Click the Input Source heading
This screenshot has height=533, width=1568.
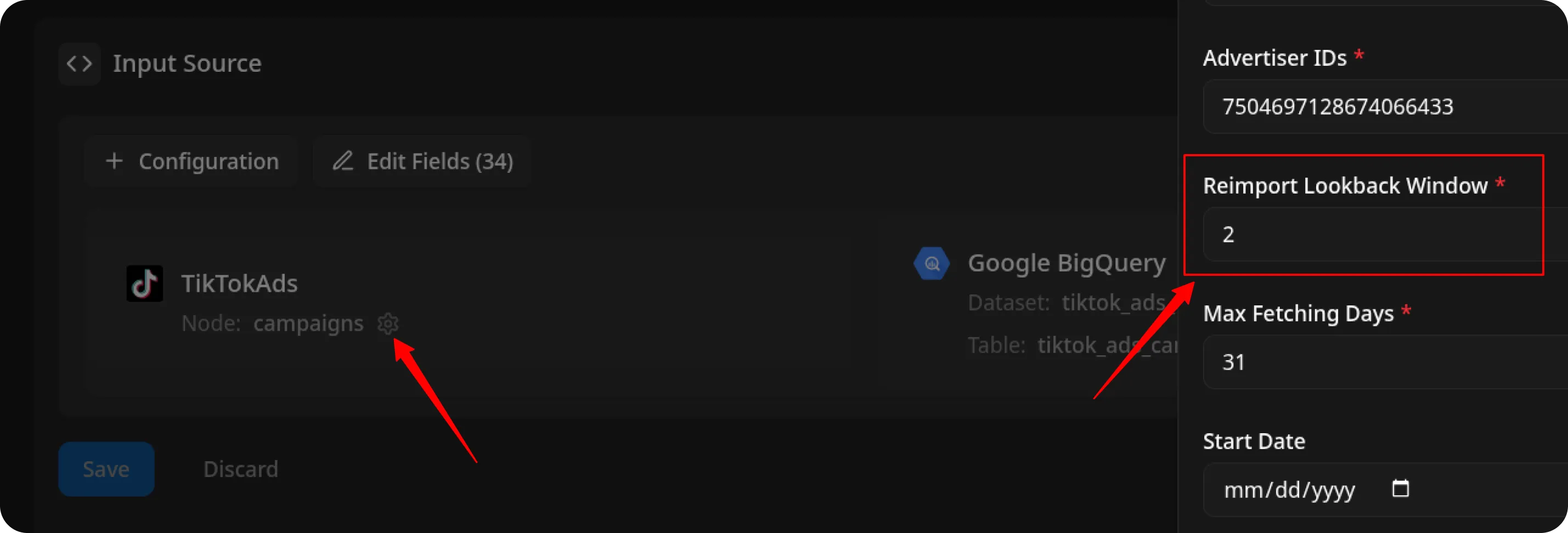click(x=187, y=63)
